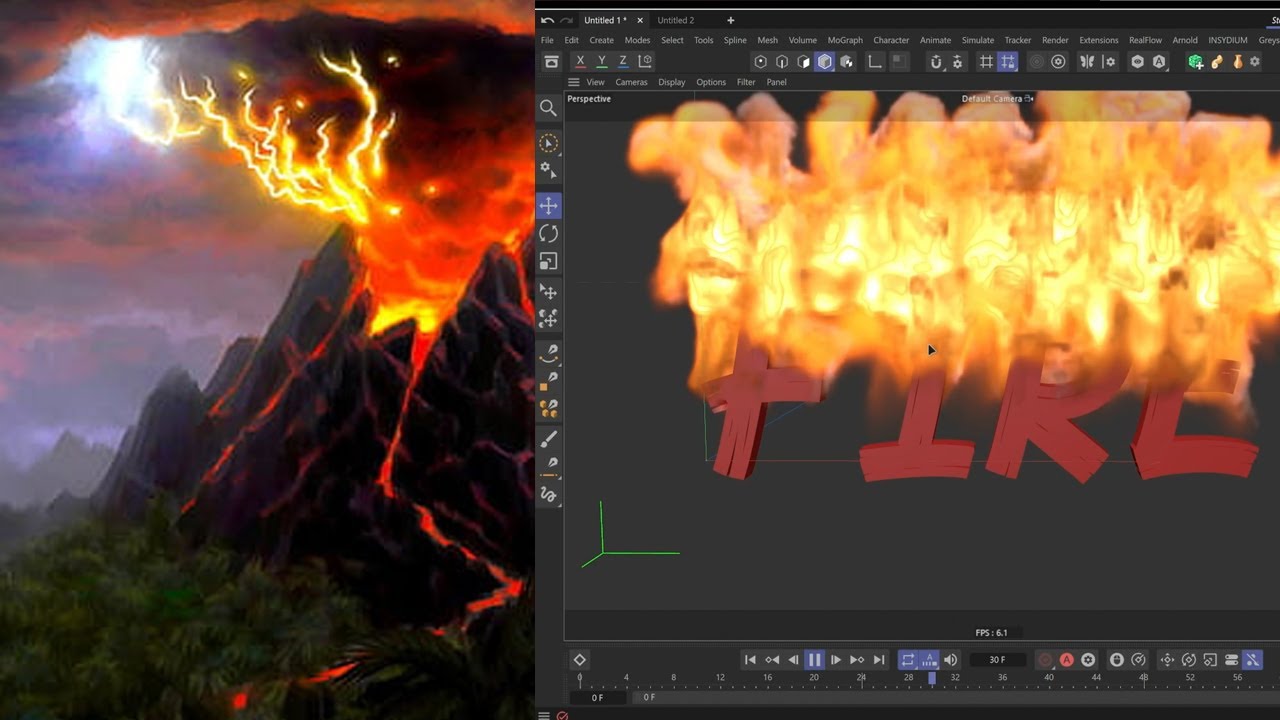The width and height of the screenshot is (1280, 720).
Task: Expand the preview range playback mode button
Action: [x=930, y=660]
